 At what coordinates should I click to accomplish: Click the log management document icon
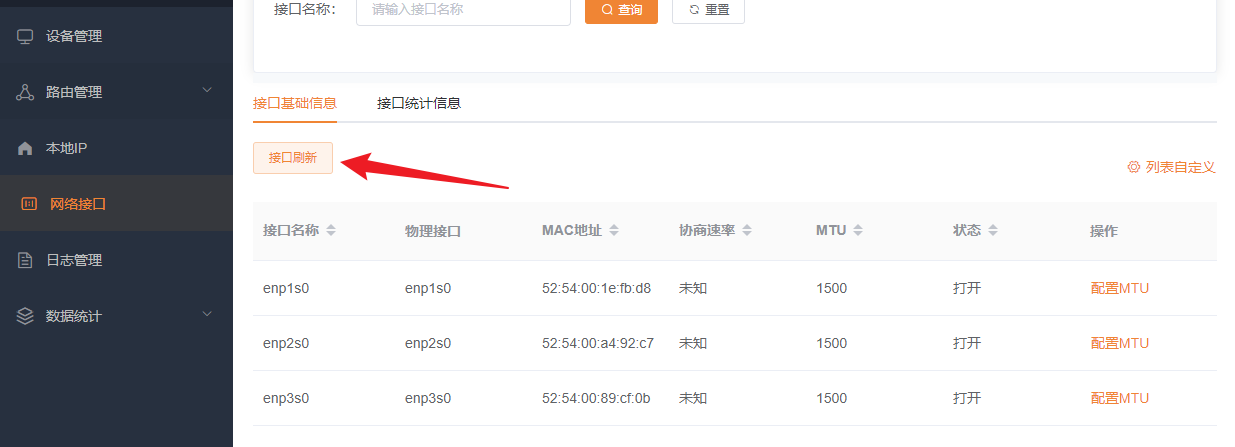(25, 260)
